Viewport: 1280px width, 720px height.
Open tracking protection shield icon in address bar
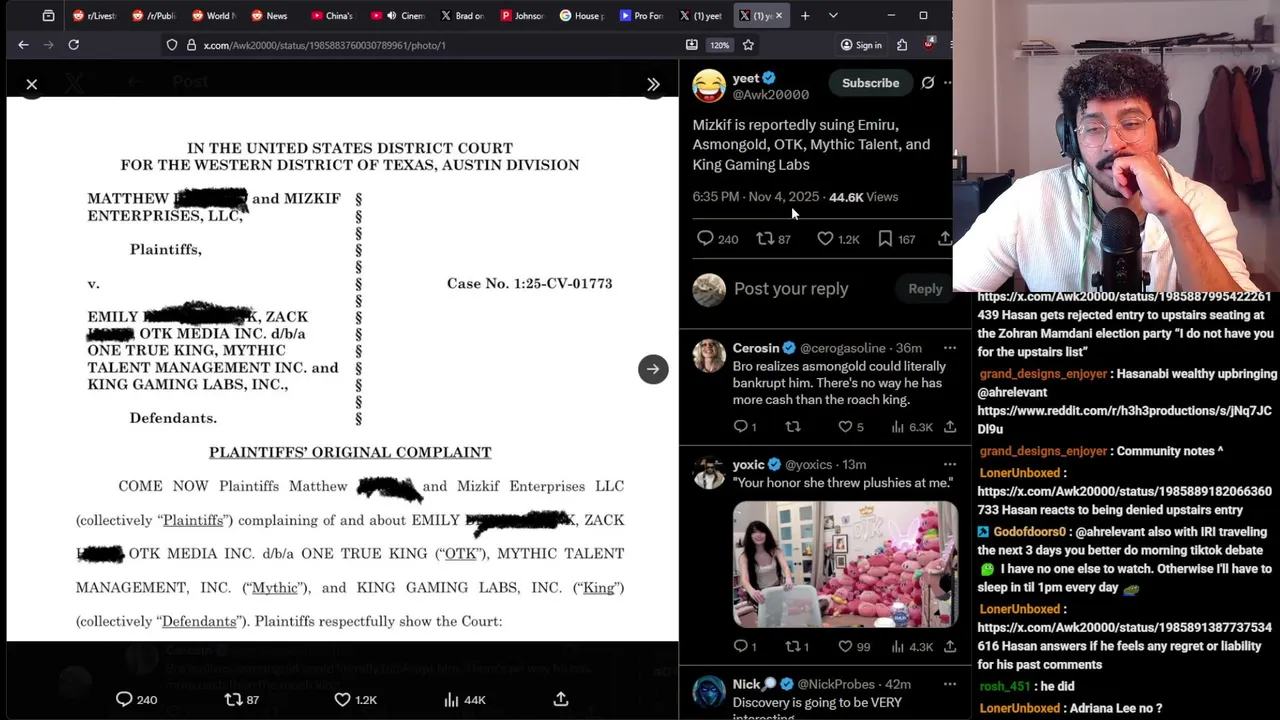(172, 45)
